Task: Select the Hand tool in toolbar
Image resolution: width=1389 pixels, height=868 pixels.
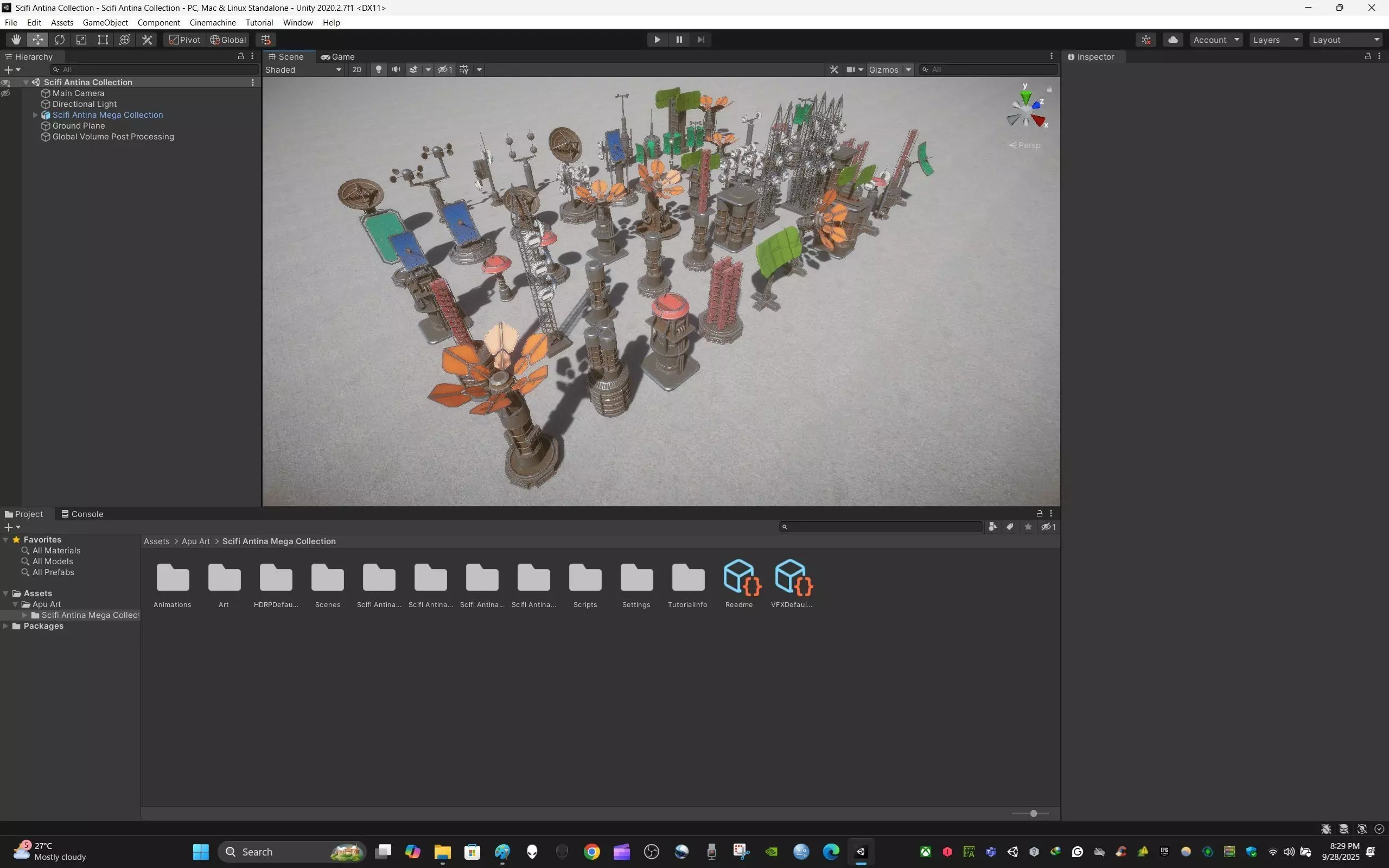Action: point(16,40)
